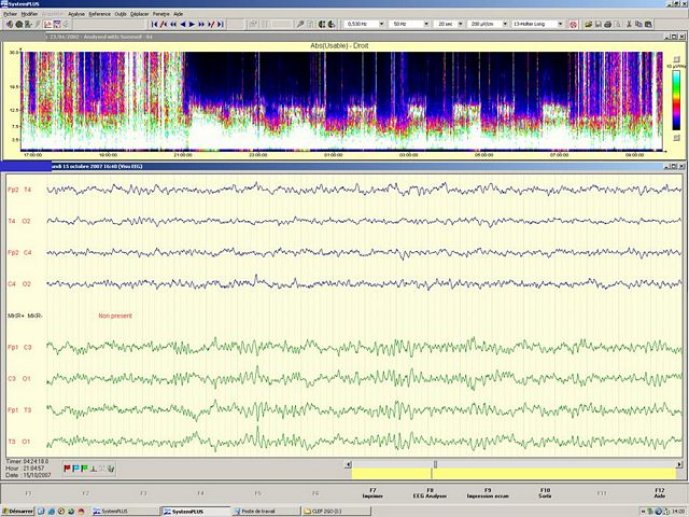Click the T3 O1 channel label
Screen dimensions: 689x517
point(20,441)
